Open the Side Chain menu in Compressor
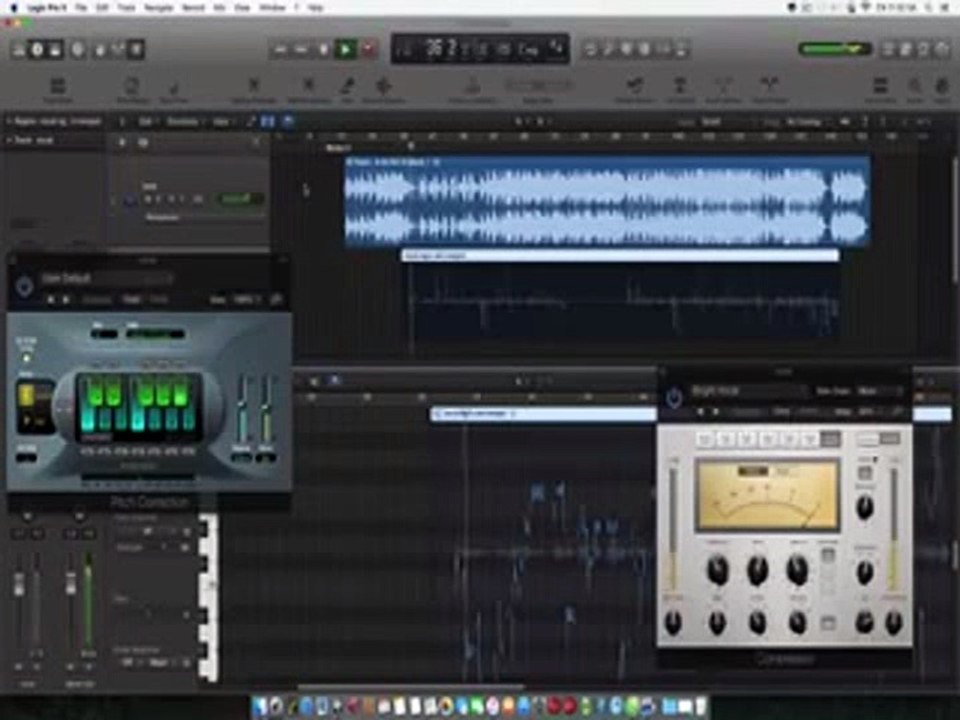The height and width of the screenshot is (720, 960). pos(877,391)
